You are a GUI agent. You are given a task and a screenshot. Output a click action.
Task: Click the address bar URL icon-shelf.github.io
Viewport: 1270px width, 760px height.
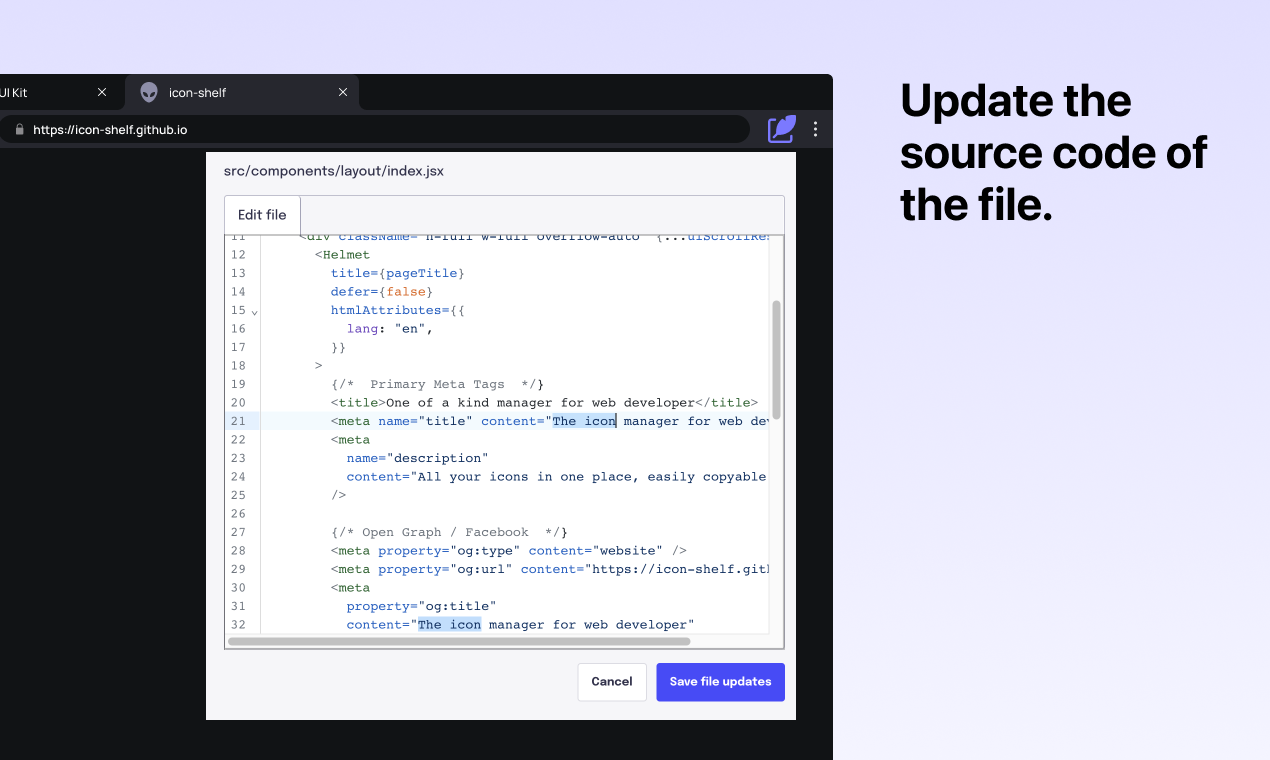(110, 130)
